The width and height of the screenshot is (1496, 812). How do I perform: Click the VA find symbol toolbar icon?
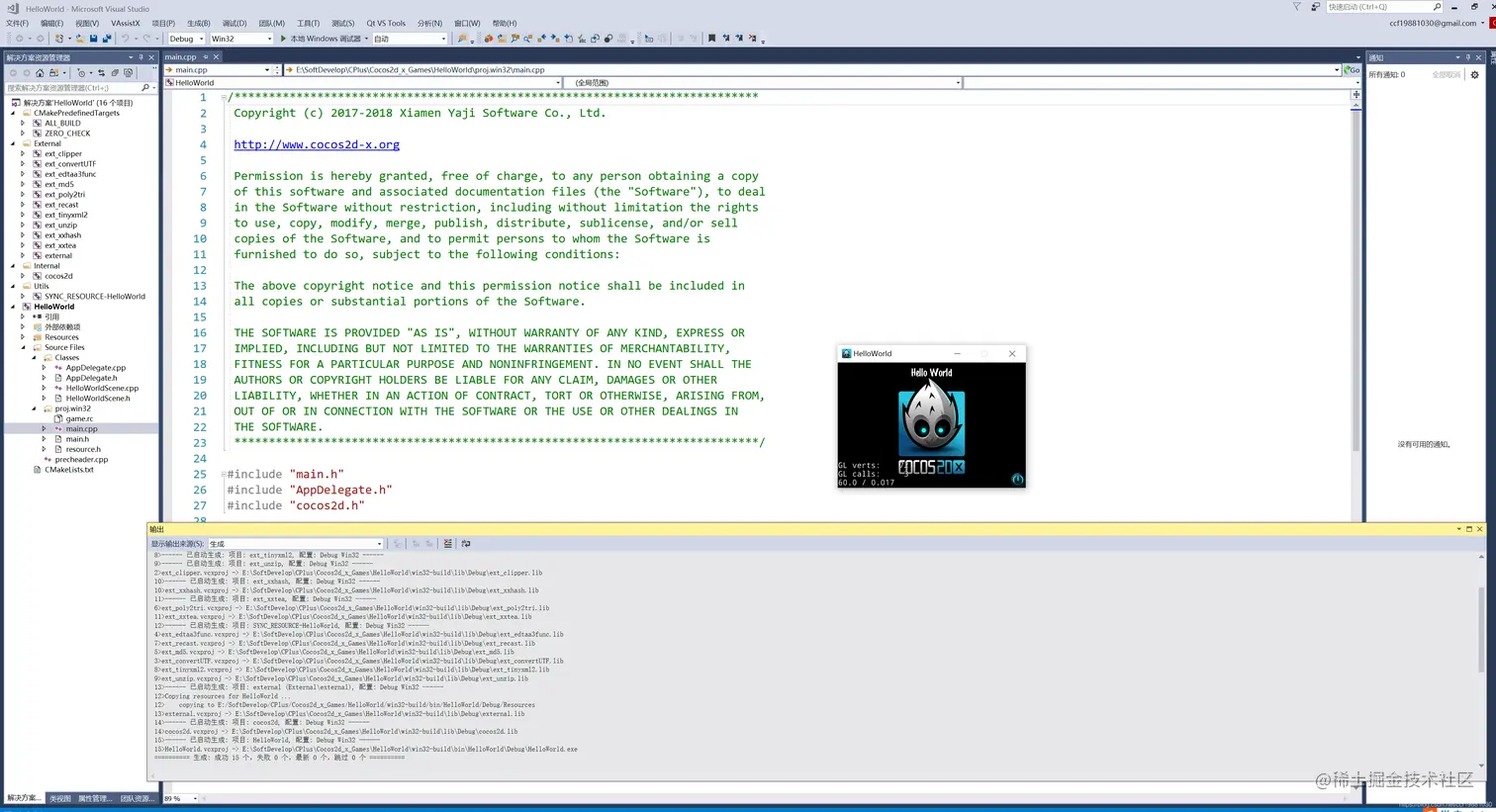(x=514, y=39)
